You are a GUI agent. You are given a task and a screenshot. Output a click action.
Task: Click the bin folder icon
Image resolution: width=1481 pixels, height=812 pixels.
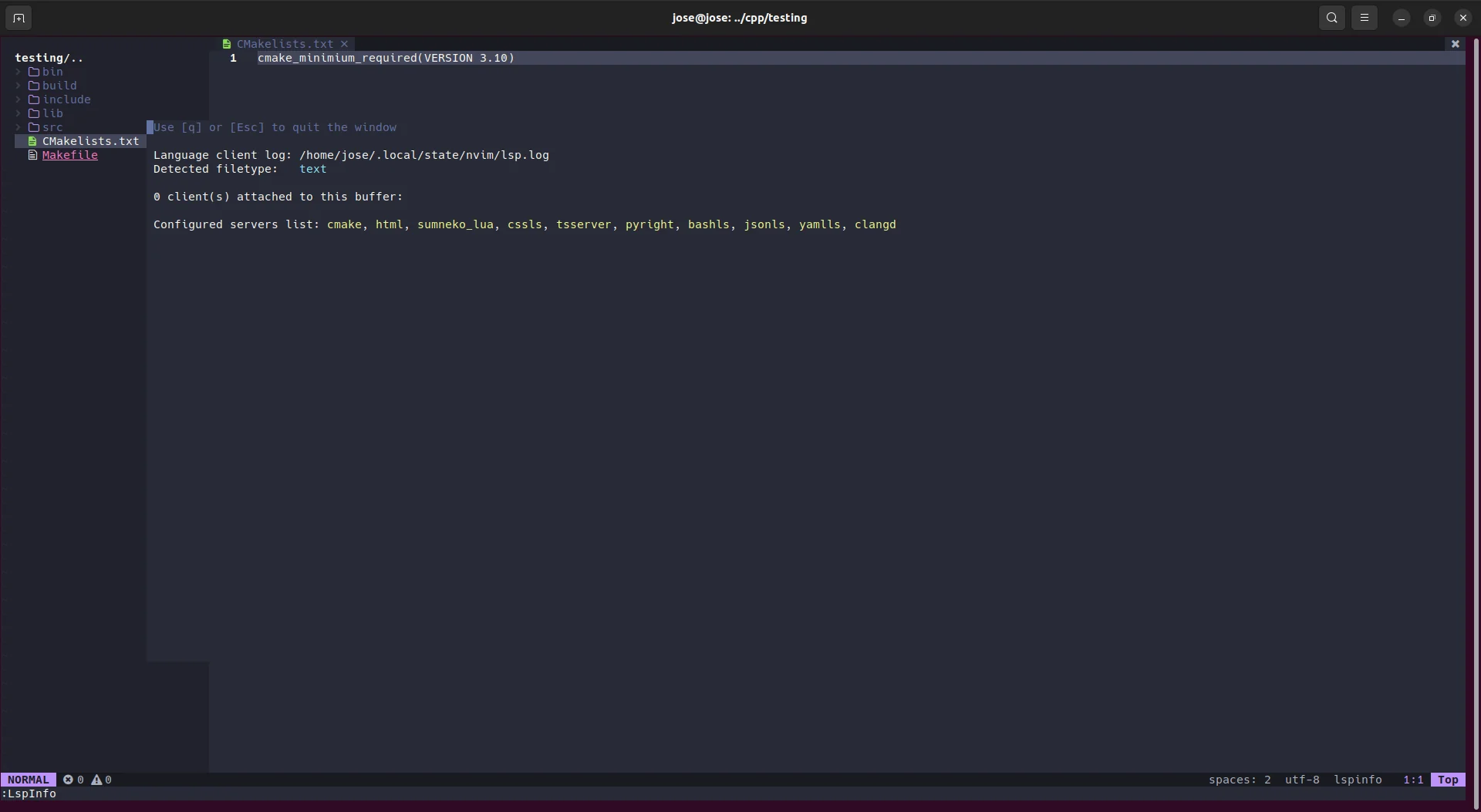click(33, 71)
